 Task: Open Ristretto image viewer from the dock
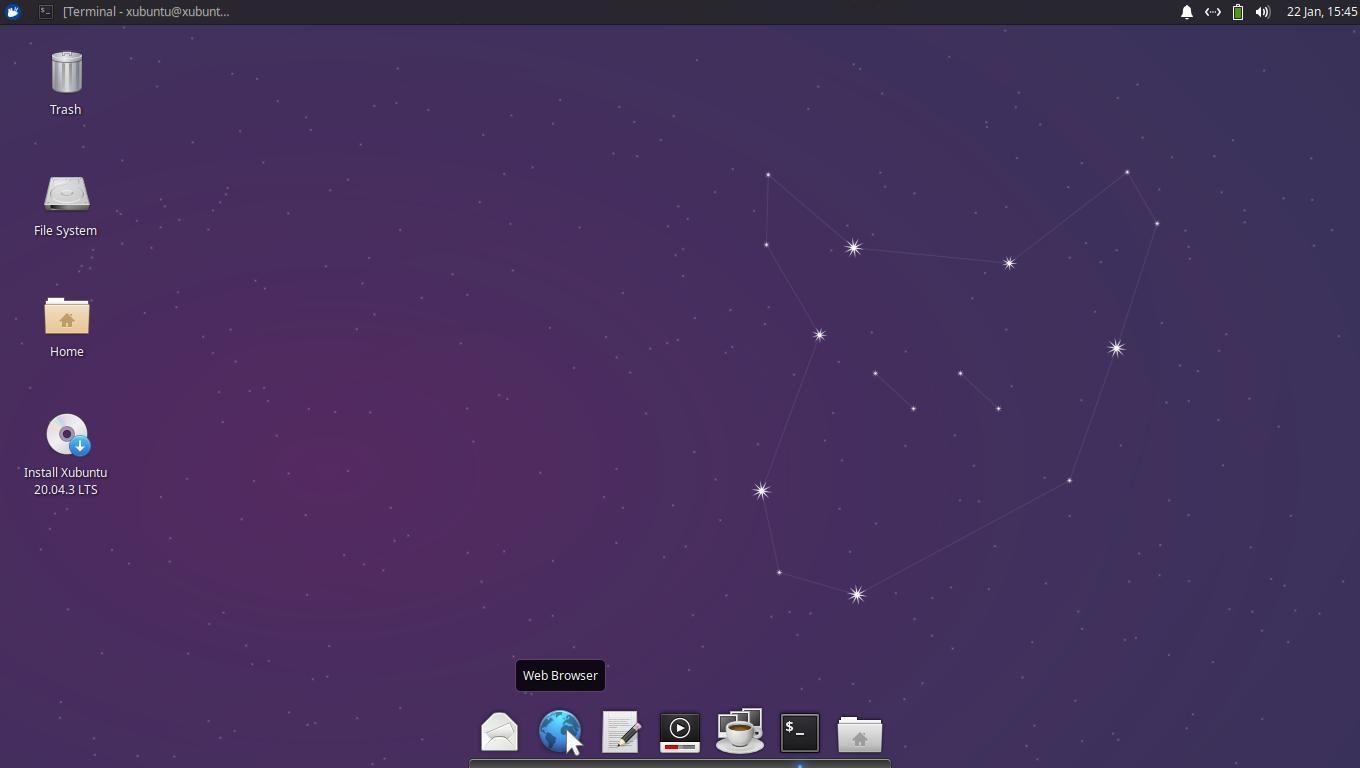tap(739, 732)
